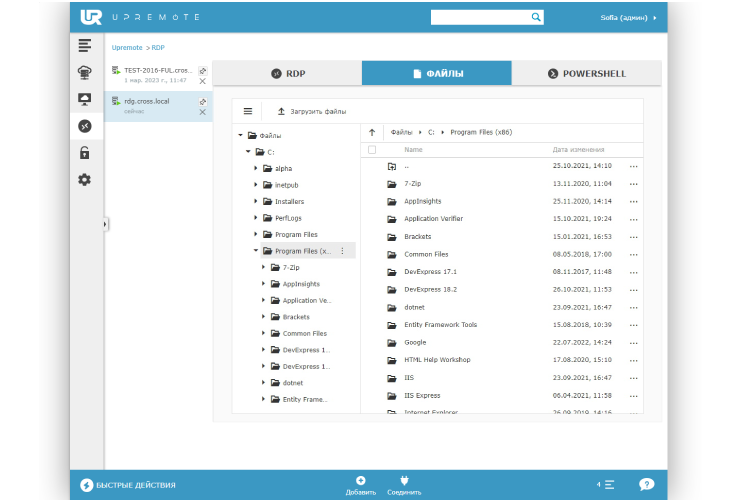This screenshot has height=500, width=740.
Task: Open more options for Google folder row
Action: click(x=633, y=342)
